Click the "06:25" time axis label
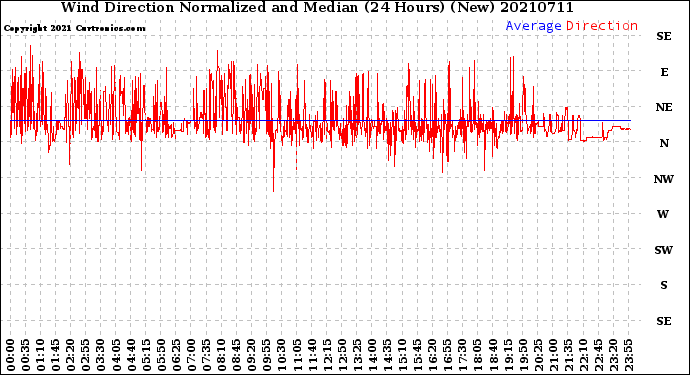The height and width of the screenshot is (375, 690). [x=176, y=355]
